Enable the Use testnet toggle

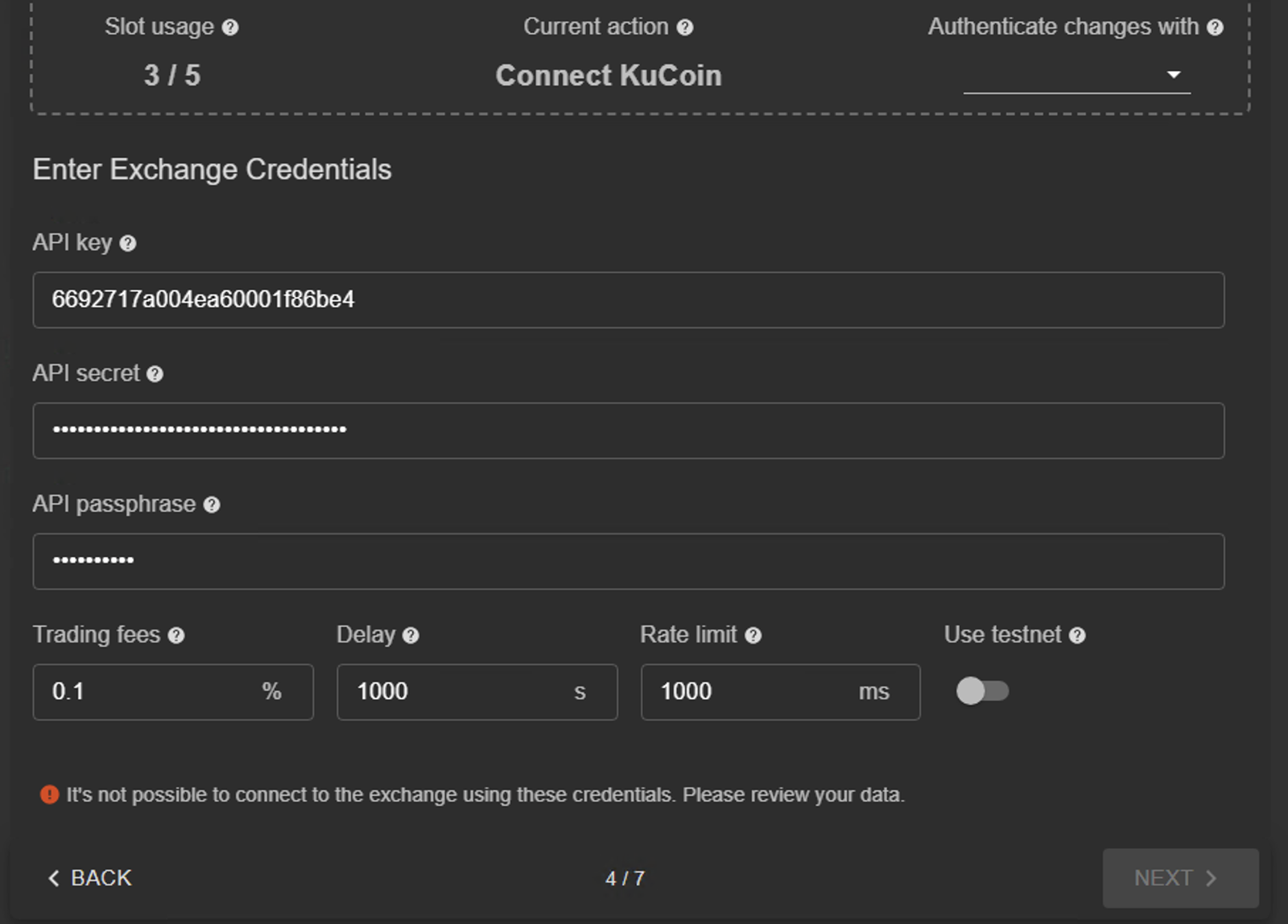[982, 691]
